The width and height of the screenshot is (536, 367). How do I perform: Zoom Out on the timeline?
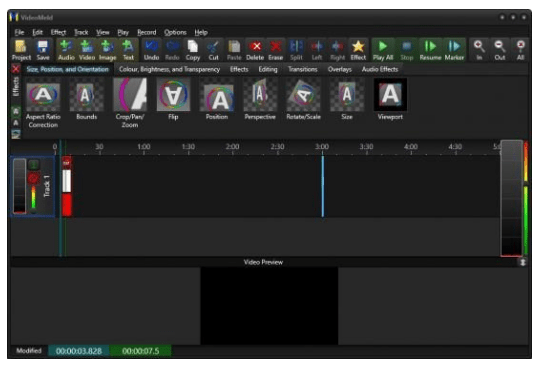[x=500, y=50]
